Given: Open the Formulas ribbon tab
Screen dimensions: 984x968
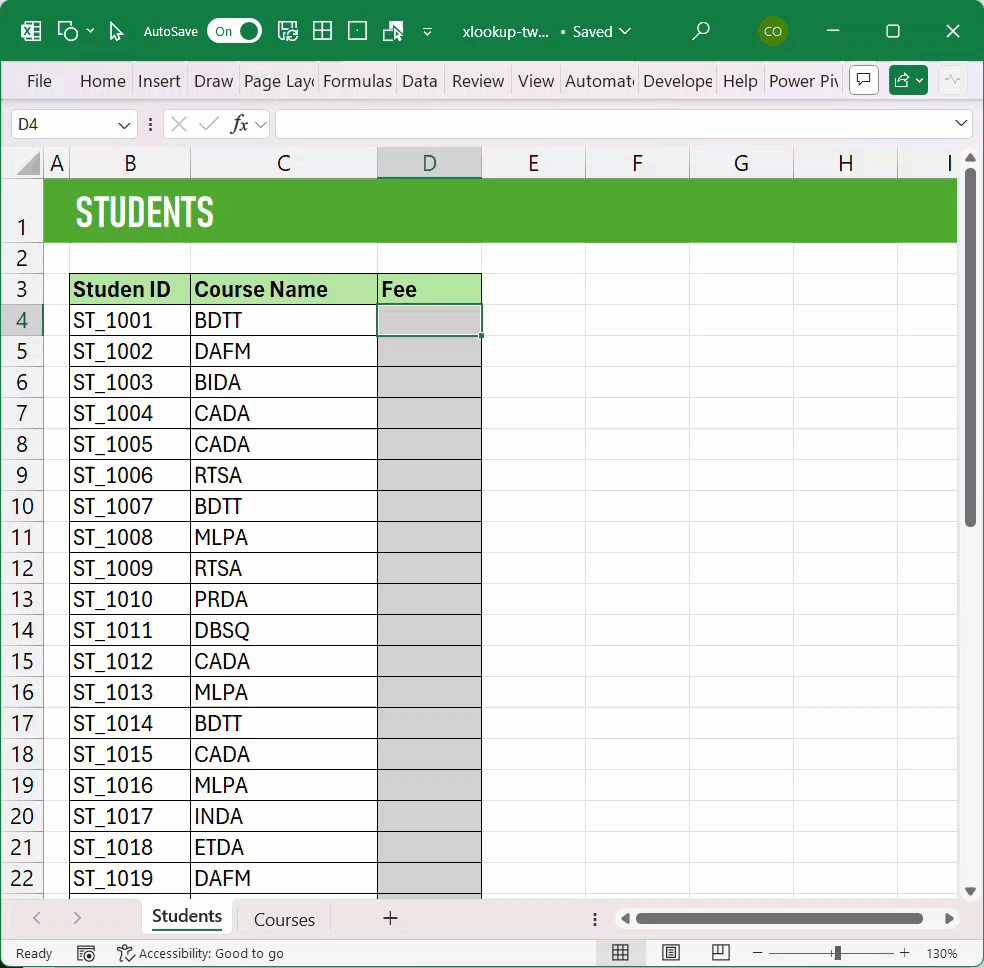Looking at the screenshot, I should pyautogui.click(x=357, y=81).
